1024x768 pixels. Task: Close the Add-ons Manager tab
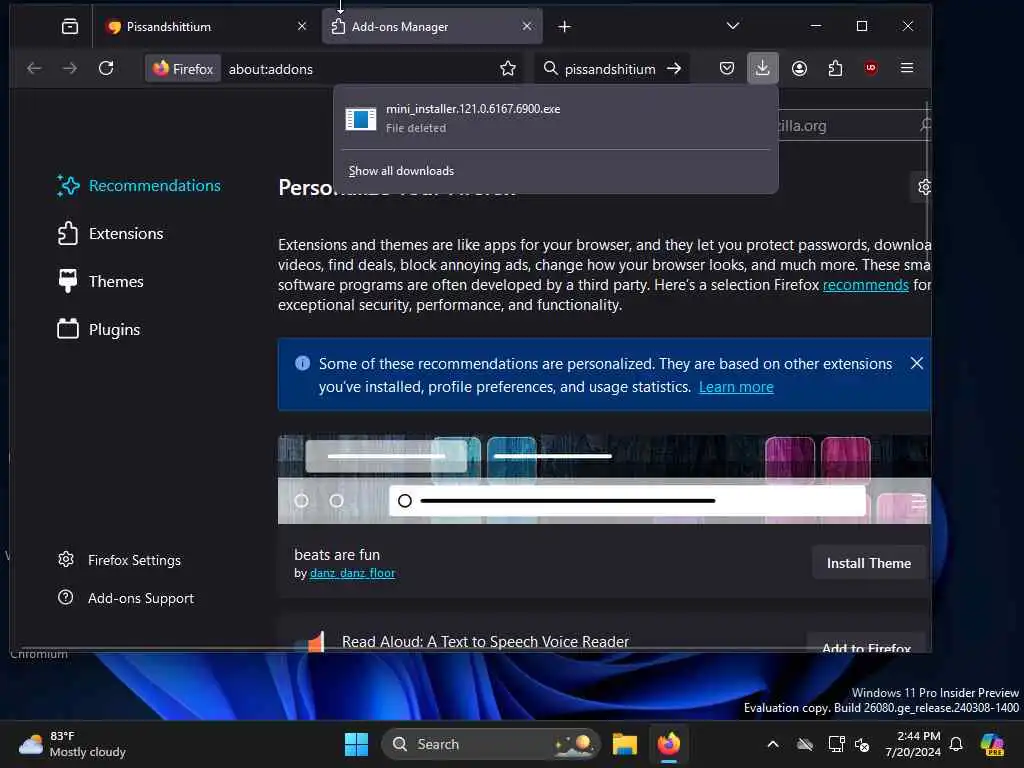point(527,26)
